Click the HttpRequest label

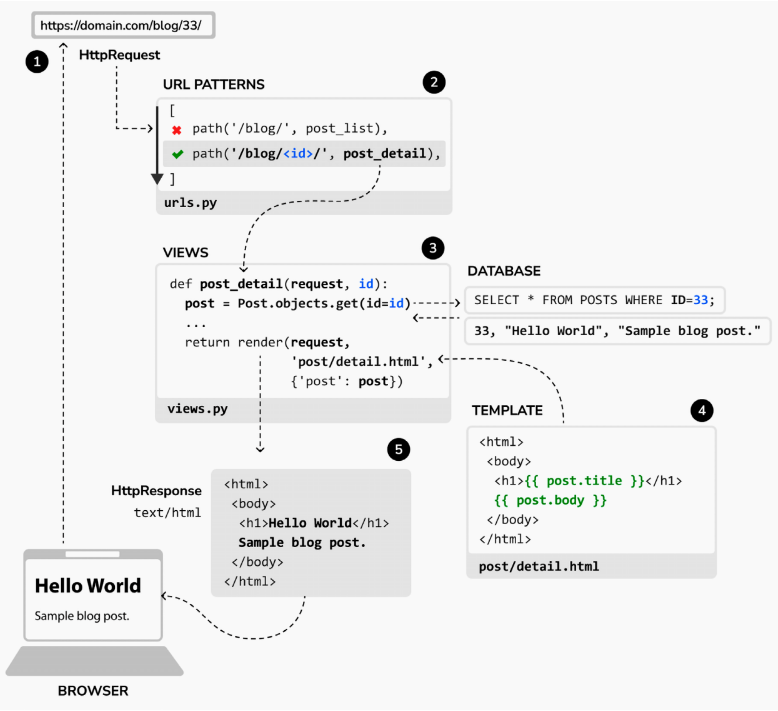click(x=119, y=56)
